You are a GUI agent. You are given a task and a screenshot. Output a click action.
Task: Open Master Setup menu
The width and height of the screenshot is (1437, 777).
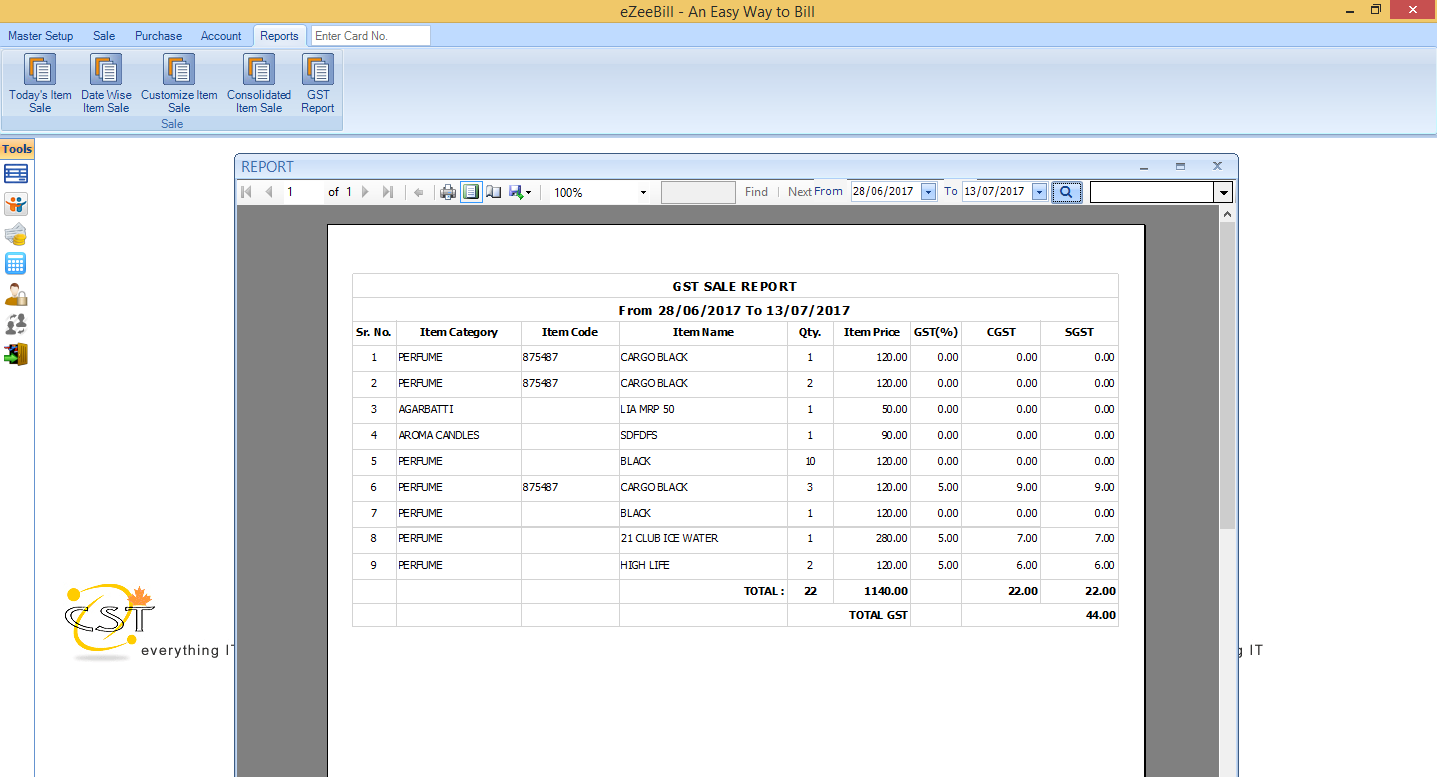coord(41,36)
